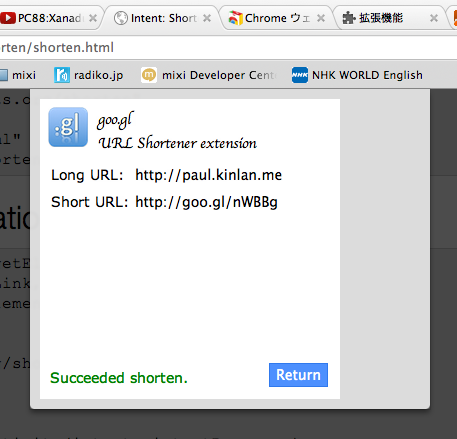Click the Return button
457x439 pixels.
(298, 375)
